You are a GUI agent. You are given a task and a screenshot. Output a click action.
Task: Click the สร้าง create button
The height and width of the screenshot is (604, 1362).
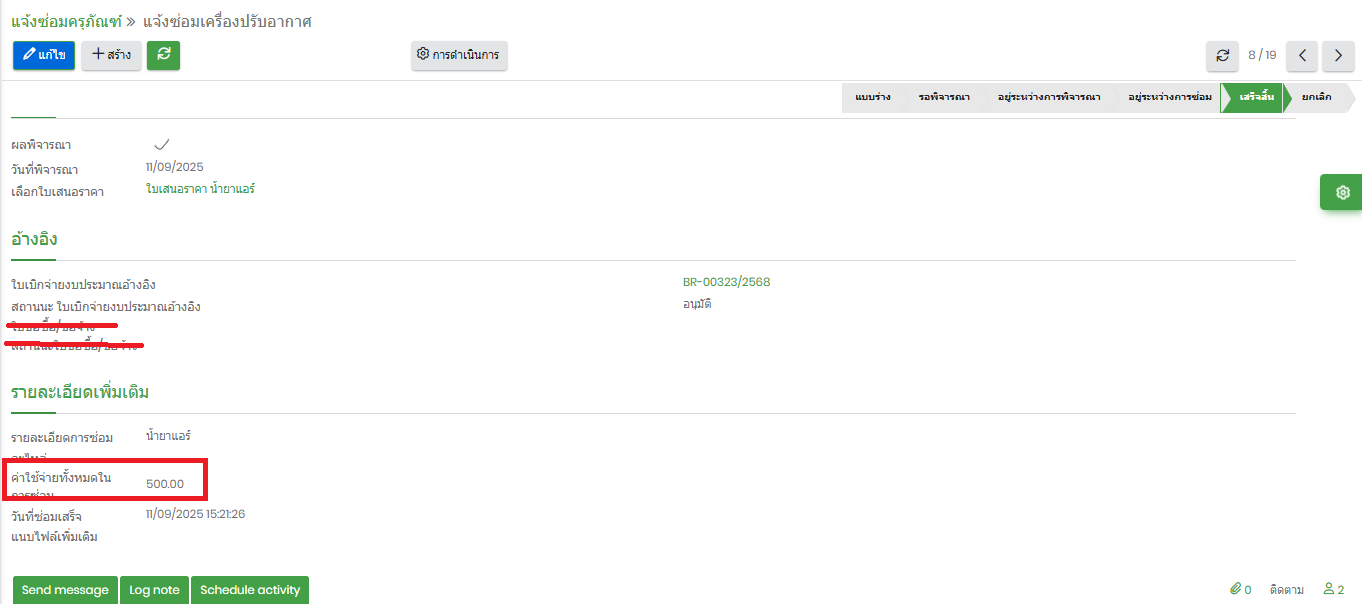point(111,55)
